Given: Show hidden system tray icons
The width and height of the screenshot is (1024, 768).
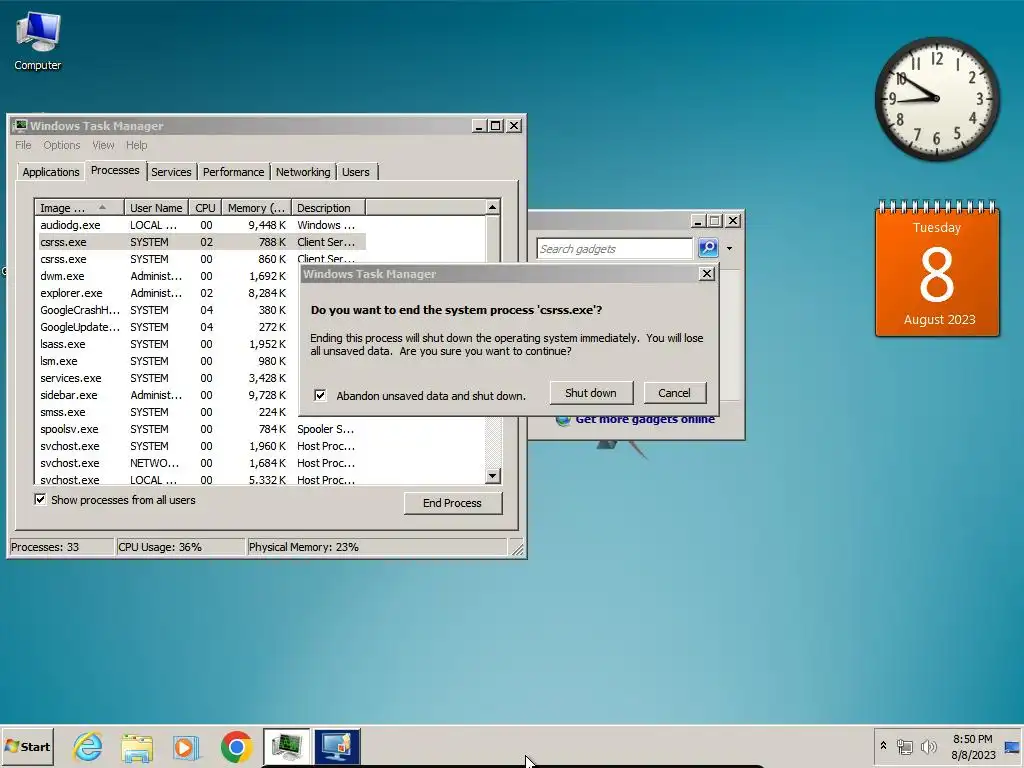Looking at the screenshot, I should (x=883, y=746).
